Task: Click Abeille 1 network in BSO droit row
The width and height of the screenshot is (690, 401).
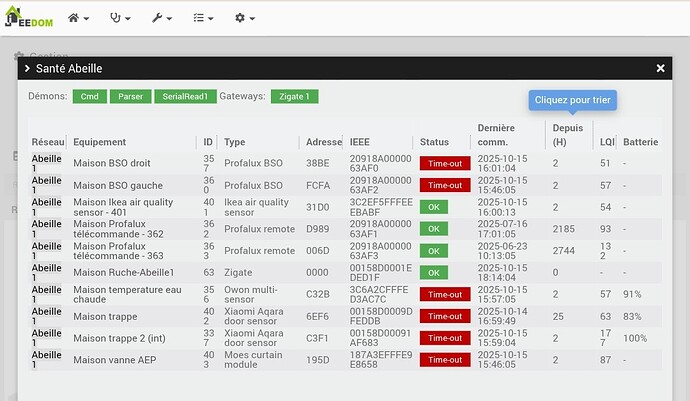Action: [46, 163]
